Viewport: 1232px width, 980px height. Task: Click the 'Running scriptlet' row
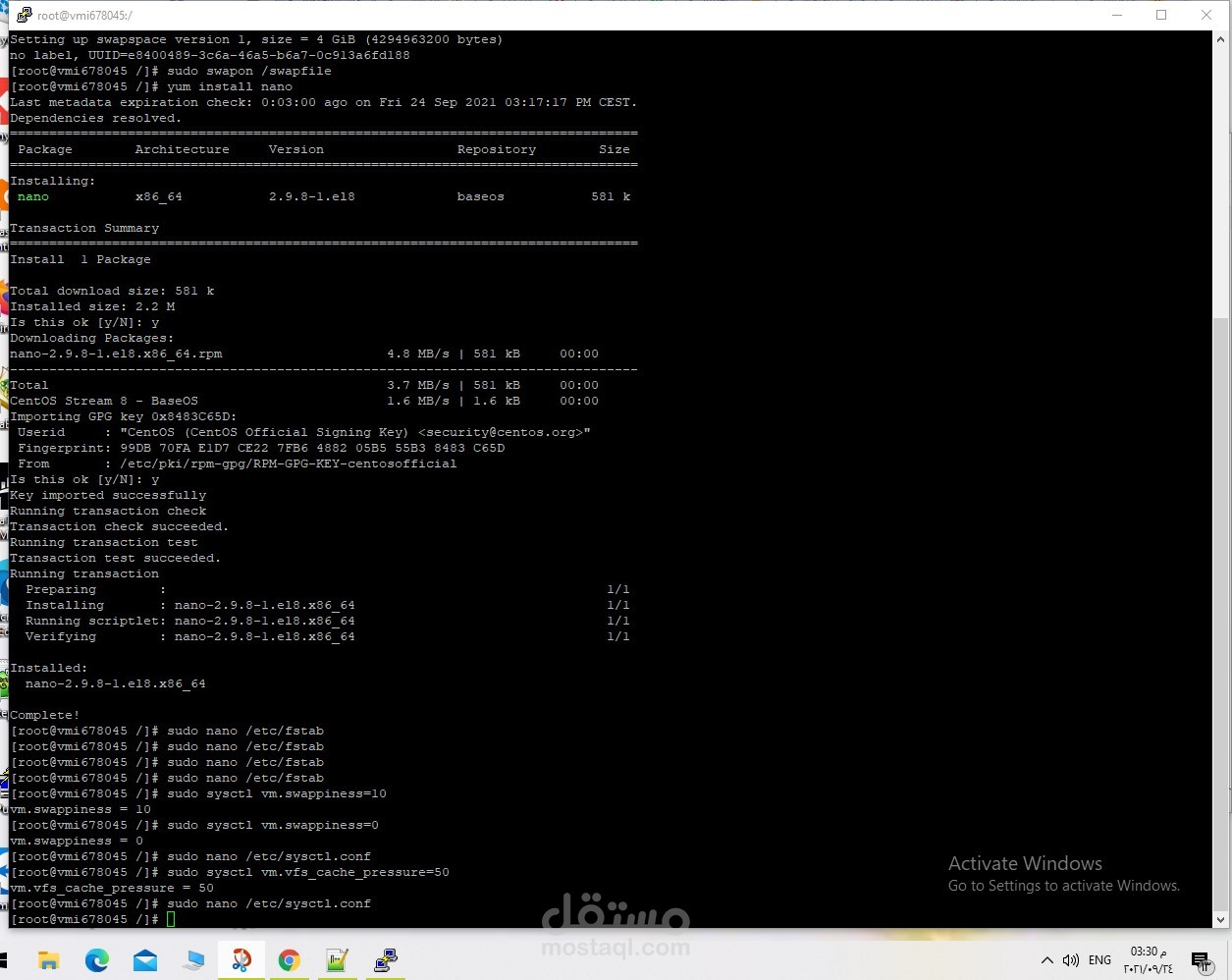pos(328,621)
